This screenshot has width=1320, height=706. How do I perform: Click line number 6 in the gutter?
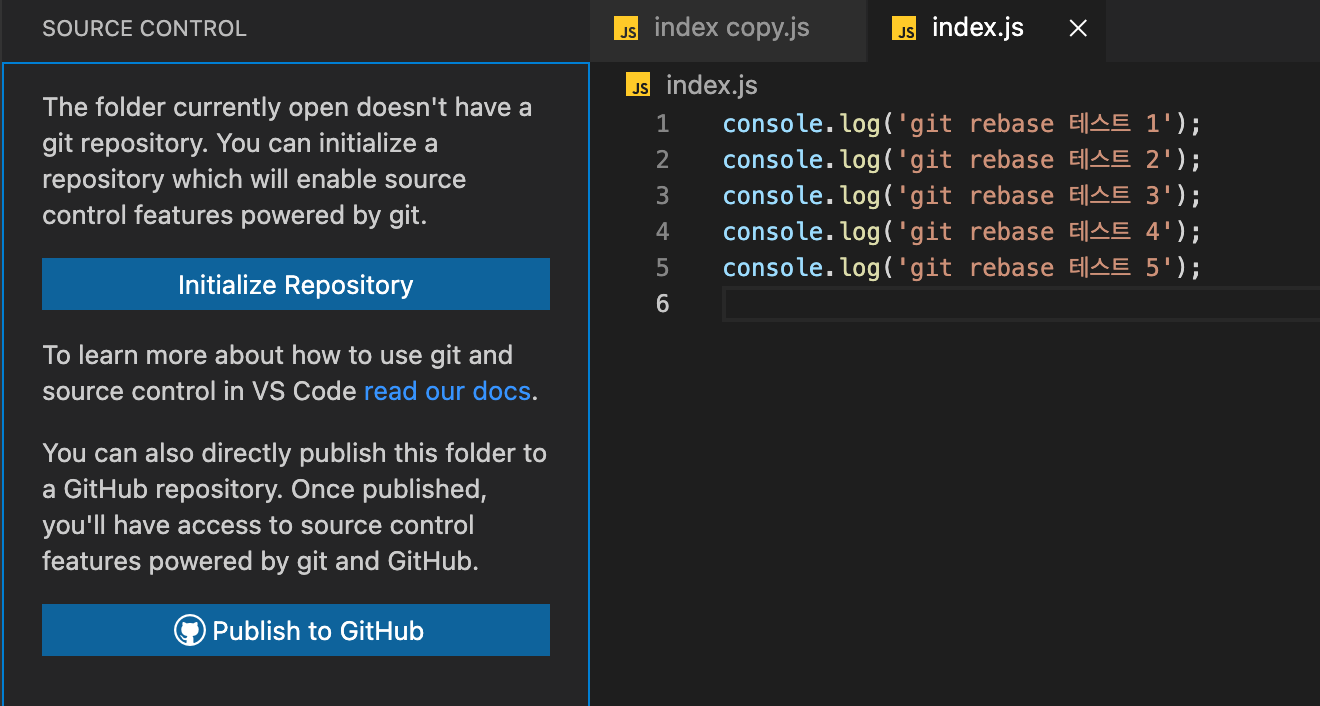663,303
